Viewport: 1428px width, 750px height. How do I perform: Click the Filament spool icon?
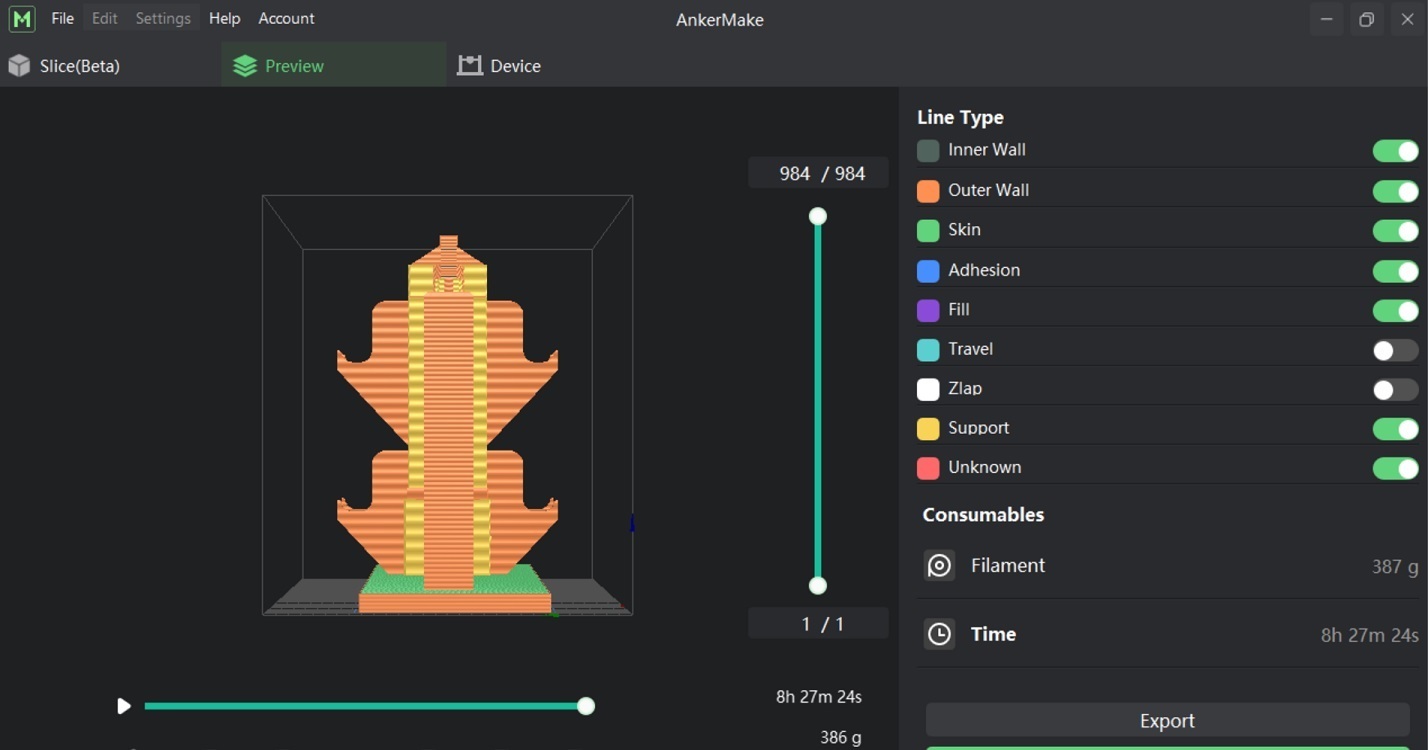point(939,566)
